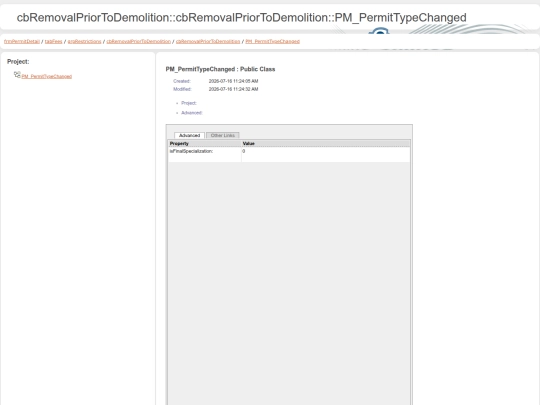Click the Property column header
Screen dimensions: 540x405
click(x=205, y=143)
